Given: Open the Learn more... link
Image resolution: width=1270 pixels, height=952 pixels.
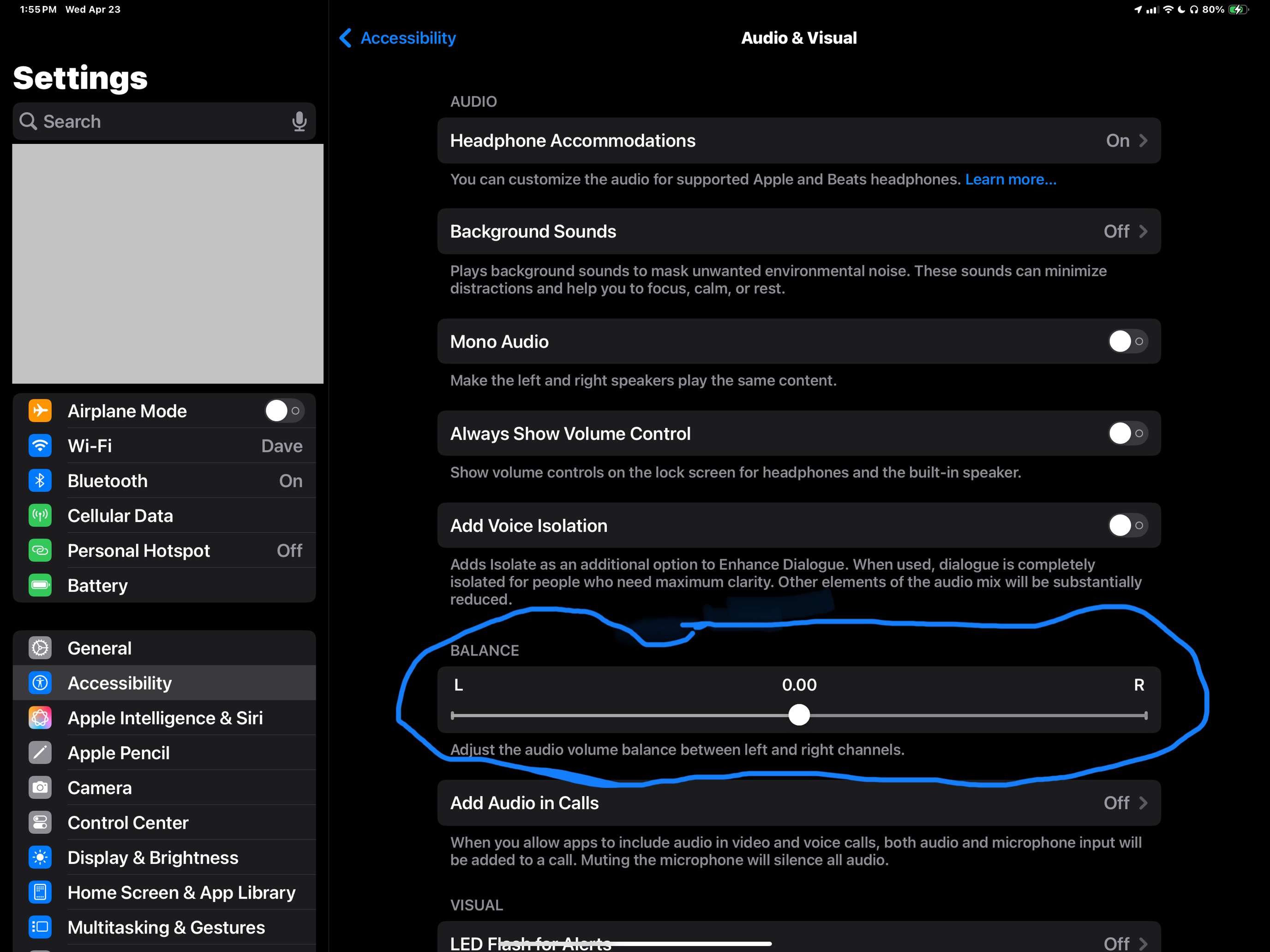Looking at the screenshot, I should [1010, 179].
